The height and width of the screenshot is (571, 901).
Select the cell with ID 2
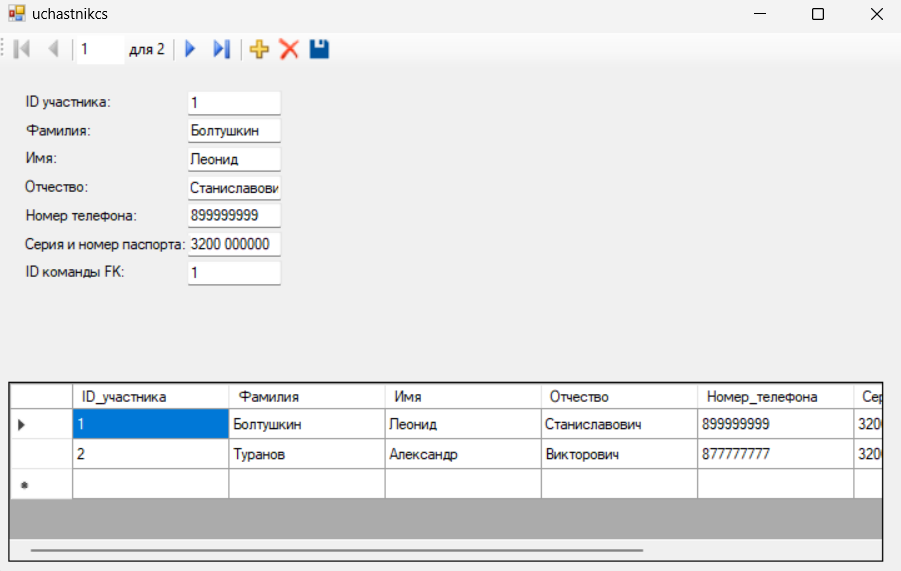(151, 454)
